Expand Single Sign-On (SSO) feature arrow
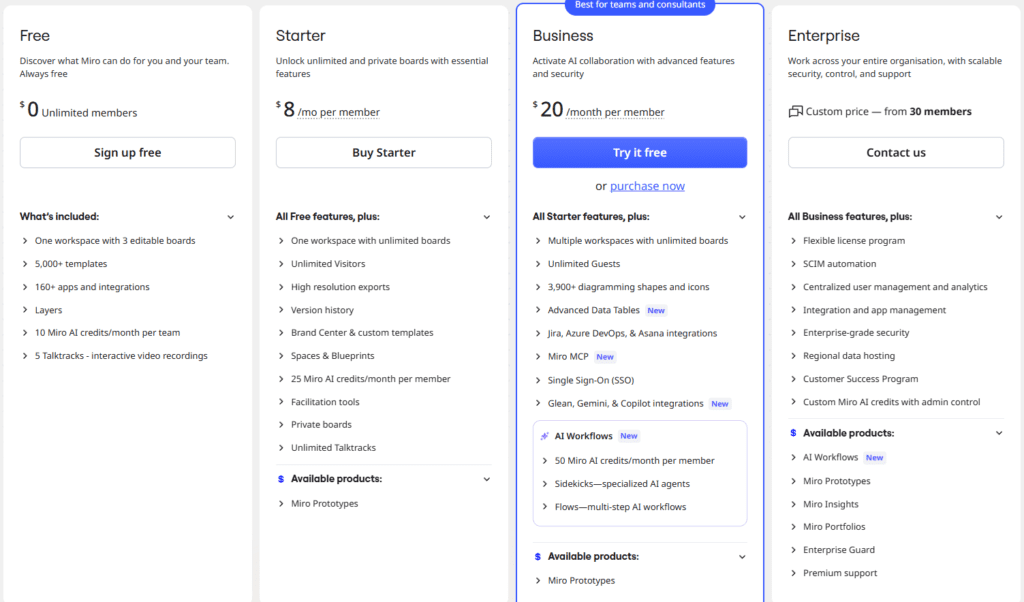The height and width of the screenshot is (602, 1024). (538, 380)
